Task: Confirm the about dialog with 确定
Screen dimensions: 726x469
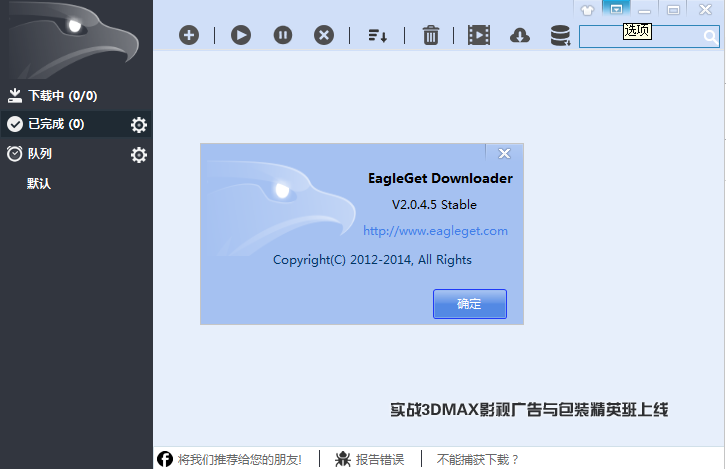Action: coord(470,304)
